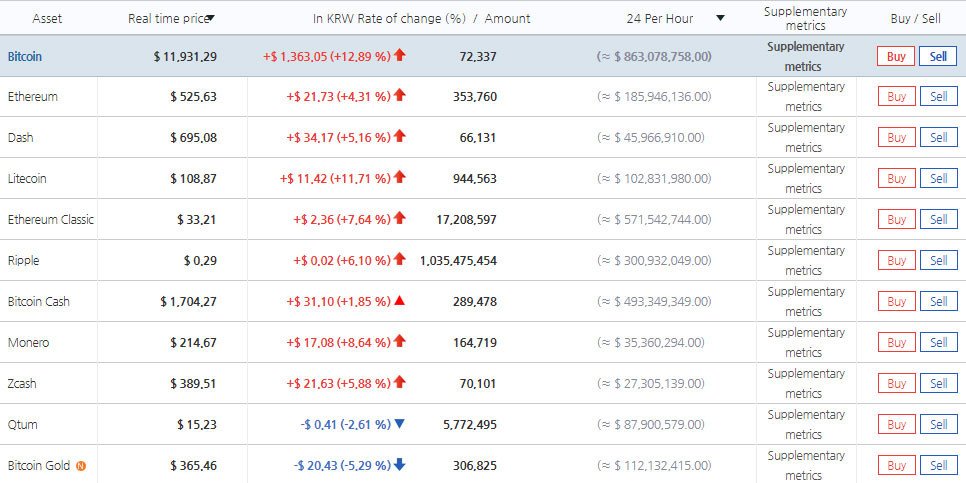Click the up arrow in Litecoin row
Screen dimensions: 966x483
pyautogui.click(x=400, y=178)
